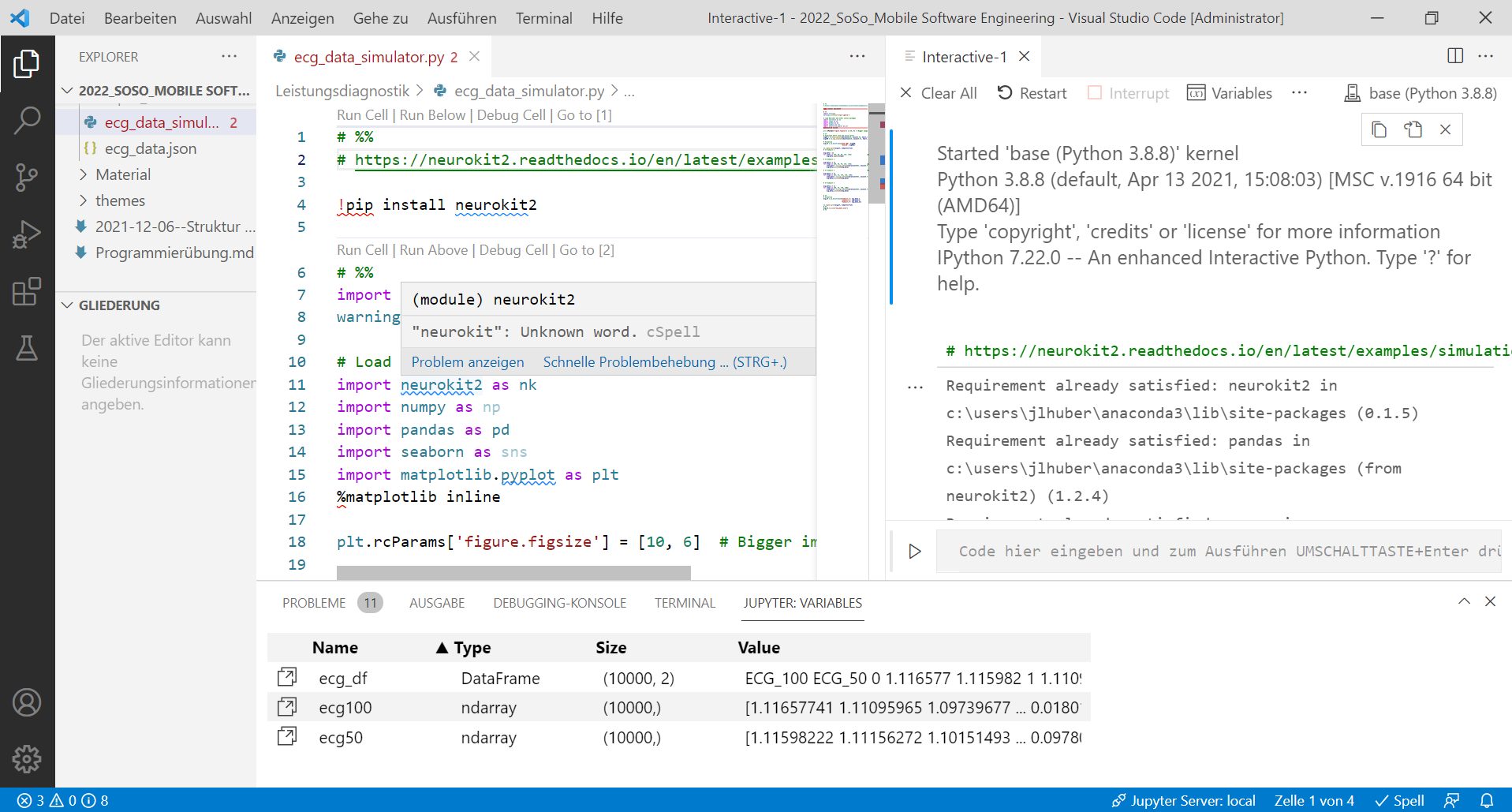The height and width of the screenshot is (812, 1512).
Task: Show ecg50 in data viewer
Action: [x=287, y=737]
